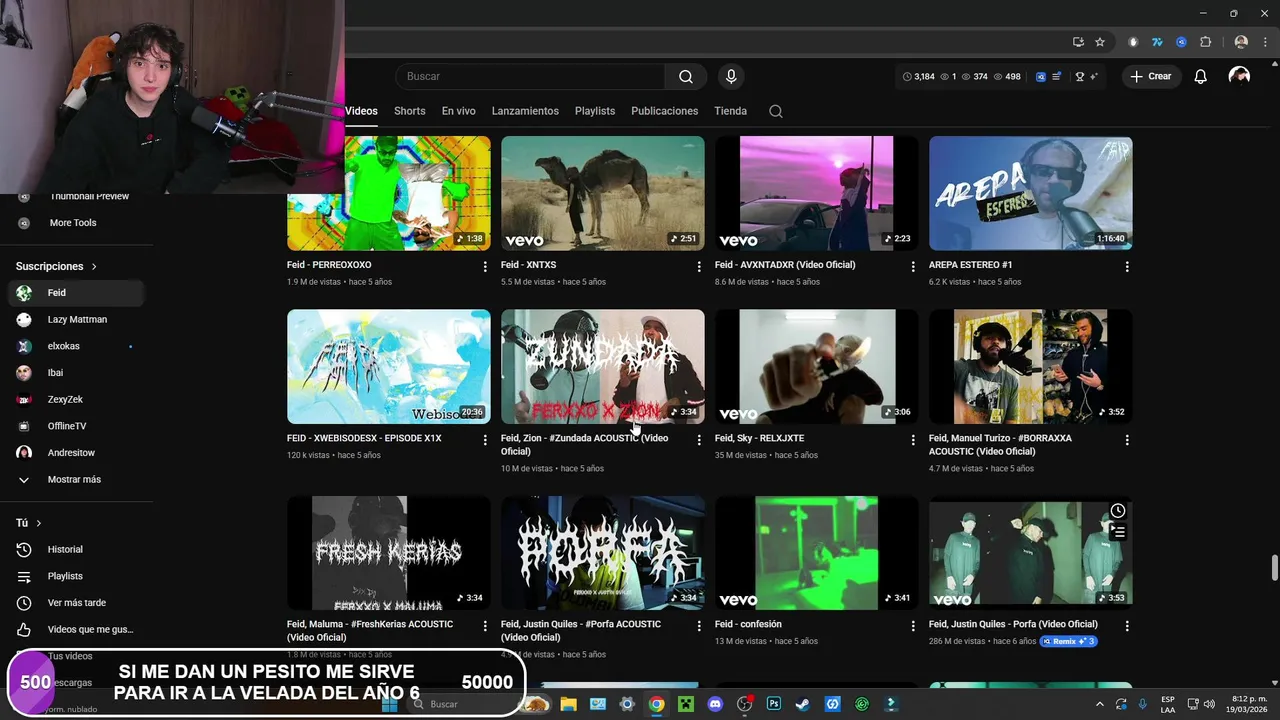Play the RELXJXTE thumbnail
Screen dimensions: 1280x720
(x=817, y=367)
